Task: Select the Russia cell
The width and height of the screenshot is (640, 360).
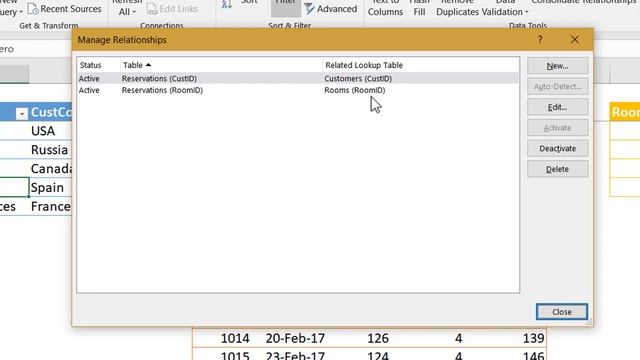Action: click(50, 150)
